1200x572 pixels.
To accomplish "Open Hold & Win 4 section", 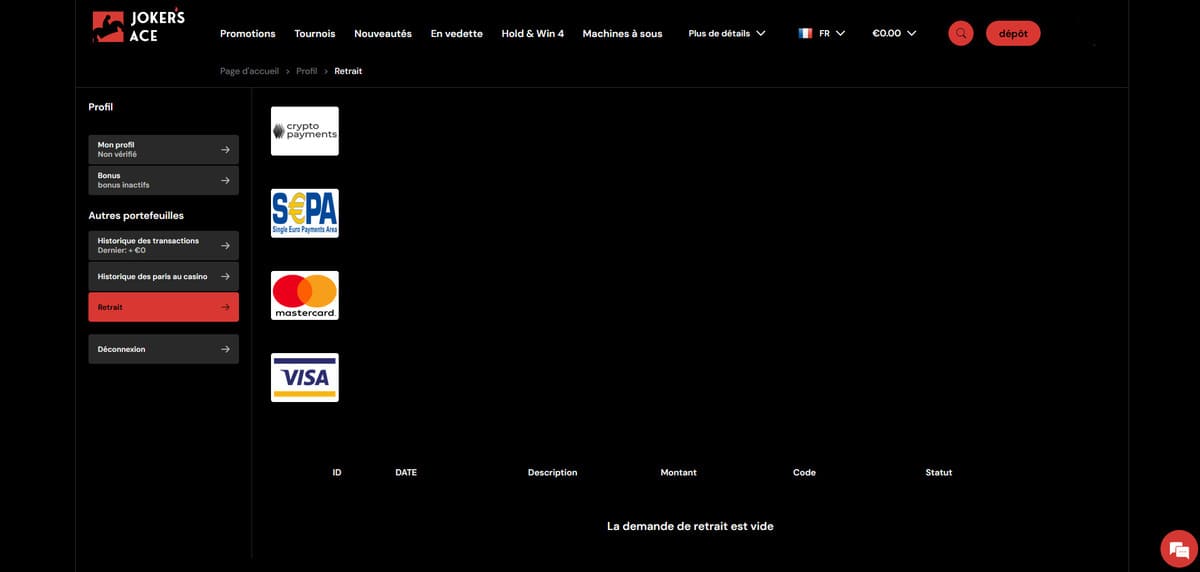I will 532,33.
